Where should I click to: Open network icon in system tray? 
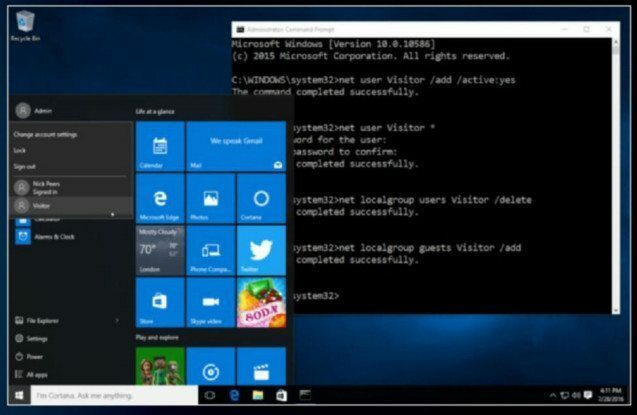click(x=565, y=395)
